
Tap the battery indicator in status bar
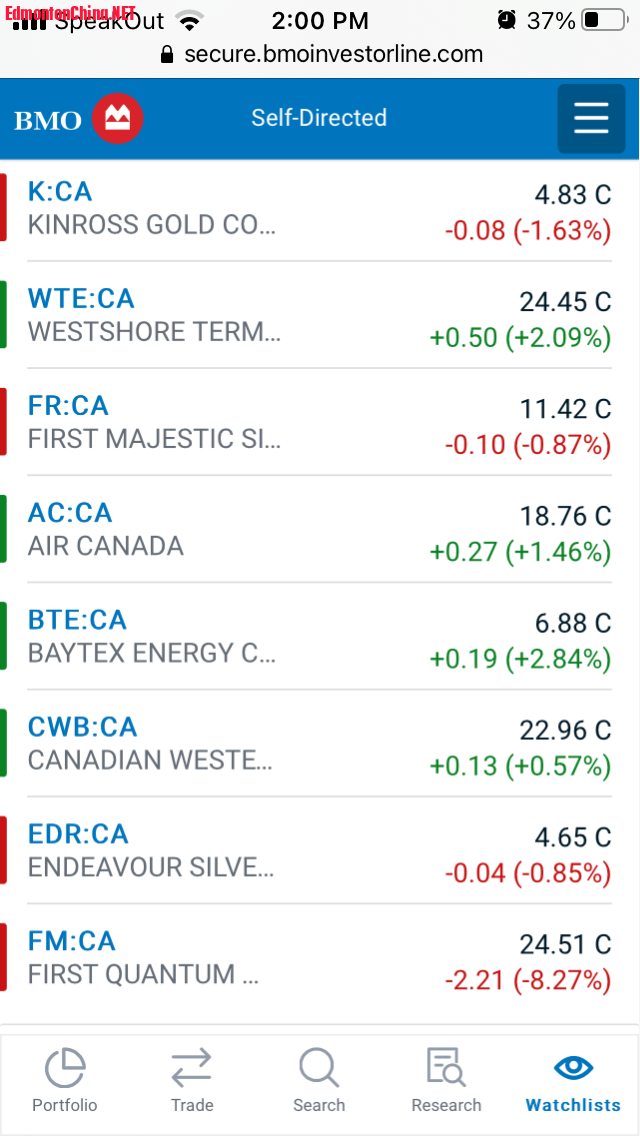603,20
